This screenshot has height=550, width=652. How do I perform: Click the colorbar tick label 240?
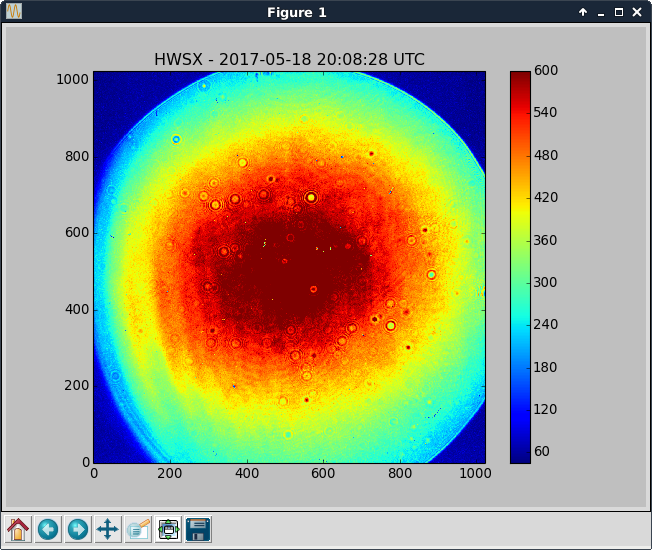pos(546,324)
